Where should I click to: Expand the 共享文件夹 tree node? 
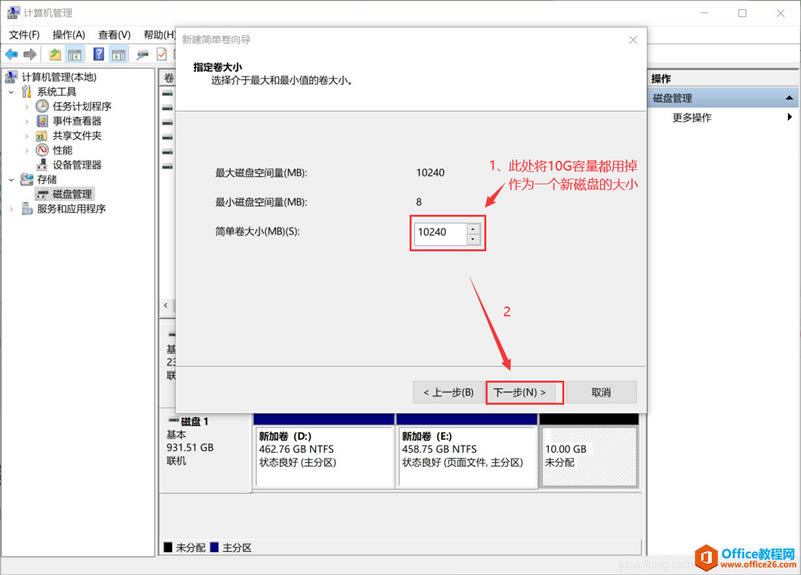coord(27,136)
